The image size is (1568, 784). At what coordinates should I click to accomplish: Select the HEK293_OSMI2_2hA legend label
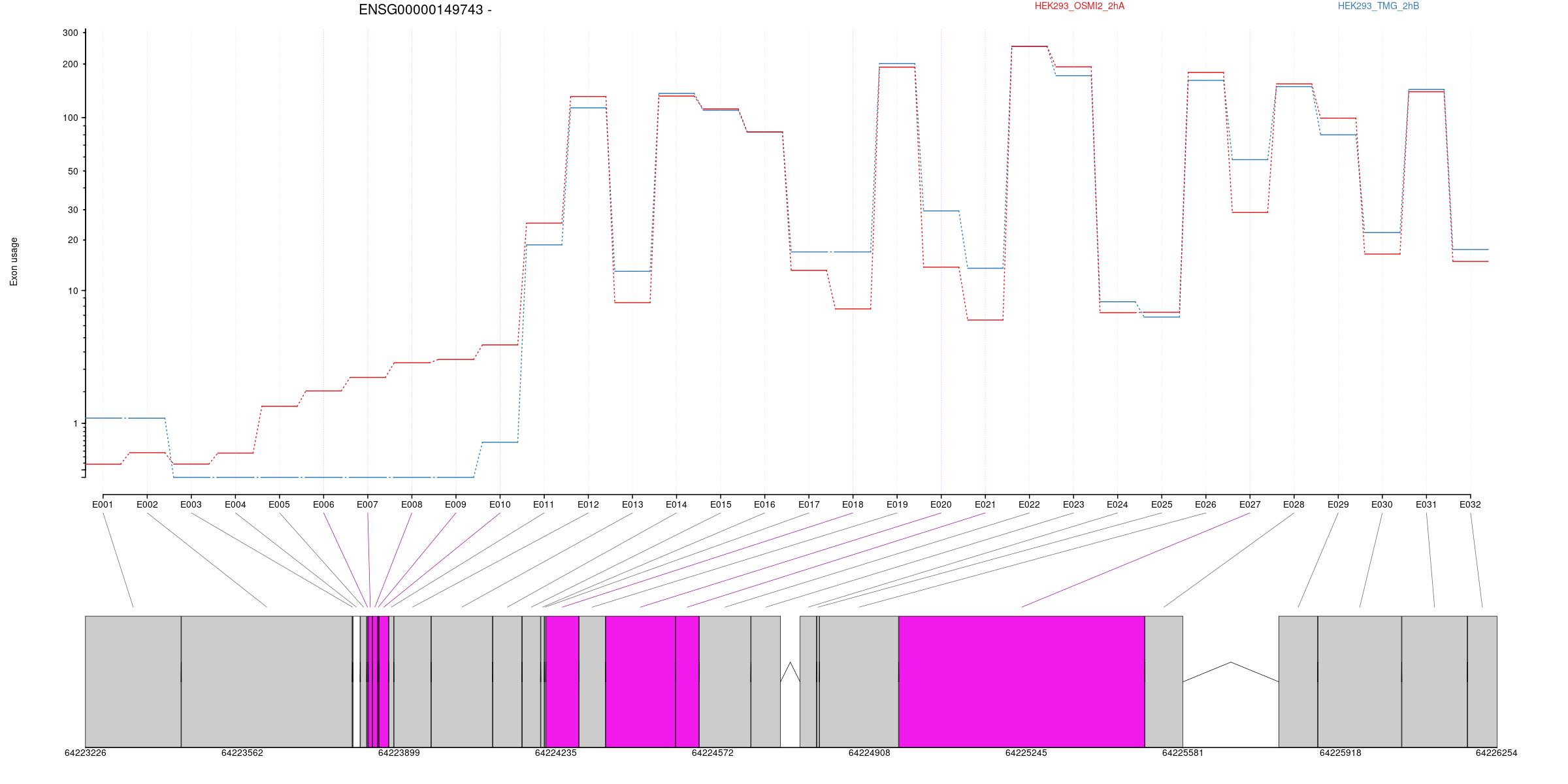pos(1079,6)
